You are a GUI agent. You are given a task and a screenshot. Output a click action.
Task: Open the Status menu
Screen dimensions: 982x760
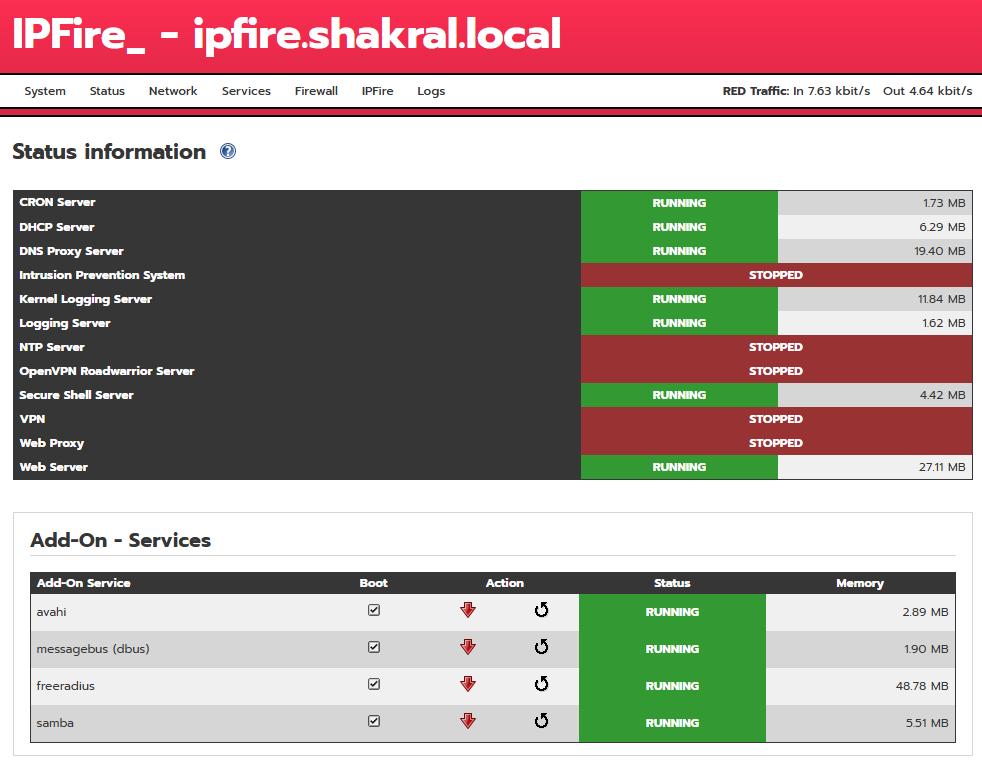click(x=107, y=91)
